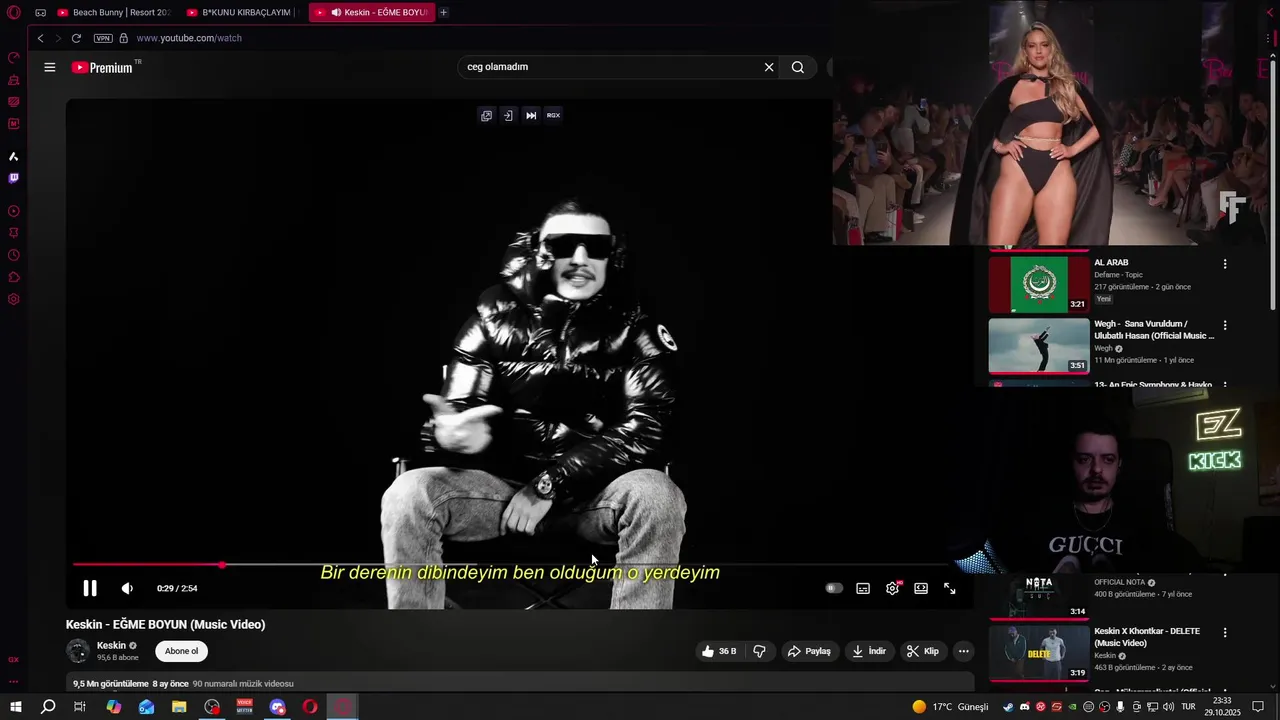Open a new browser tab with the plus

(443, 12)
